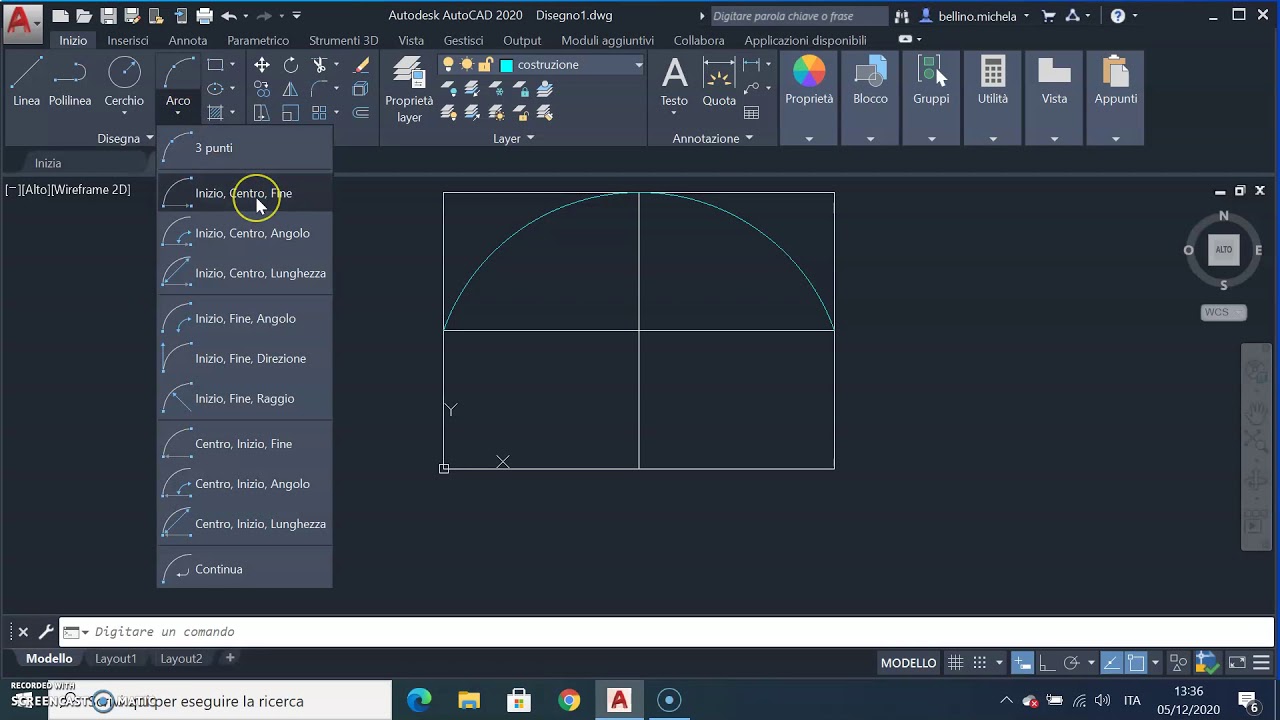
Task: Click the Arco tool icon
Action: click(178, 72)
